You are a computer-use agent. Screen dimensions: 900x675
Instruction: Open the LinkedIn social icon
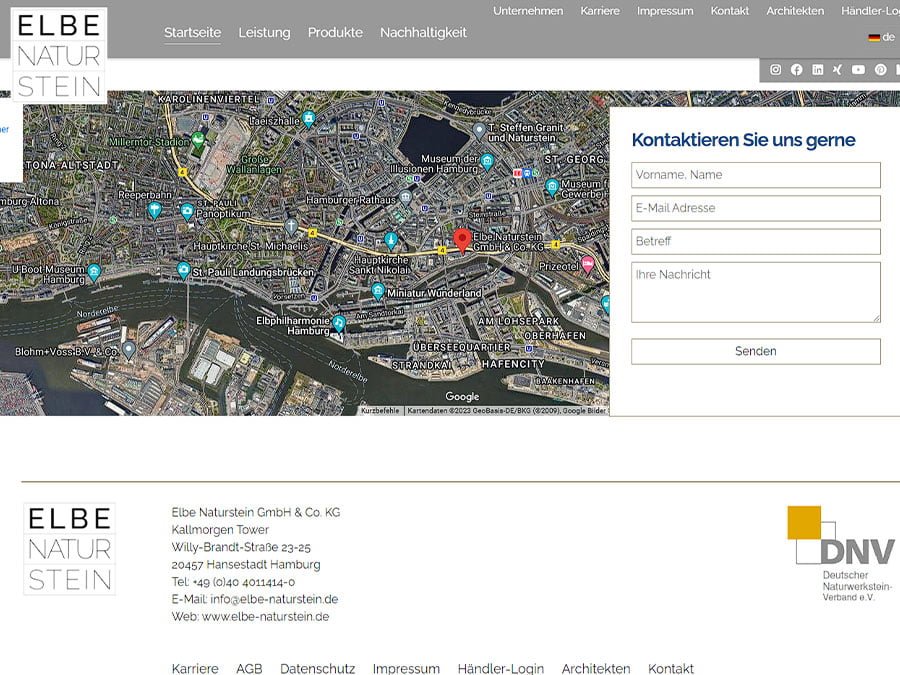[818, 70]
